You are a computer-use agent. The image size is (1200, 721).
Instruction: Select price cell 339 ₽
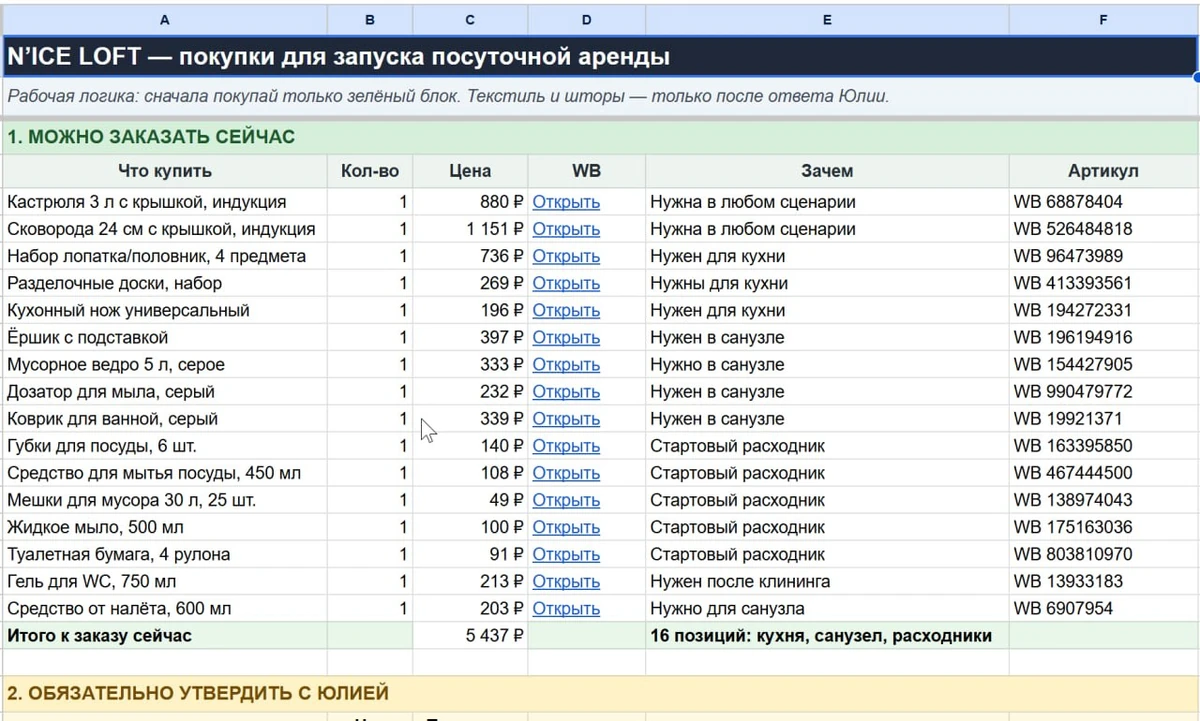(470, 419)
